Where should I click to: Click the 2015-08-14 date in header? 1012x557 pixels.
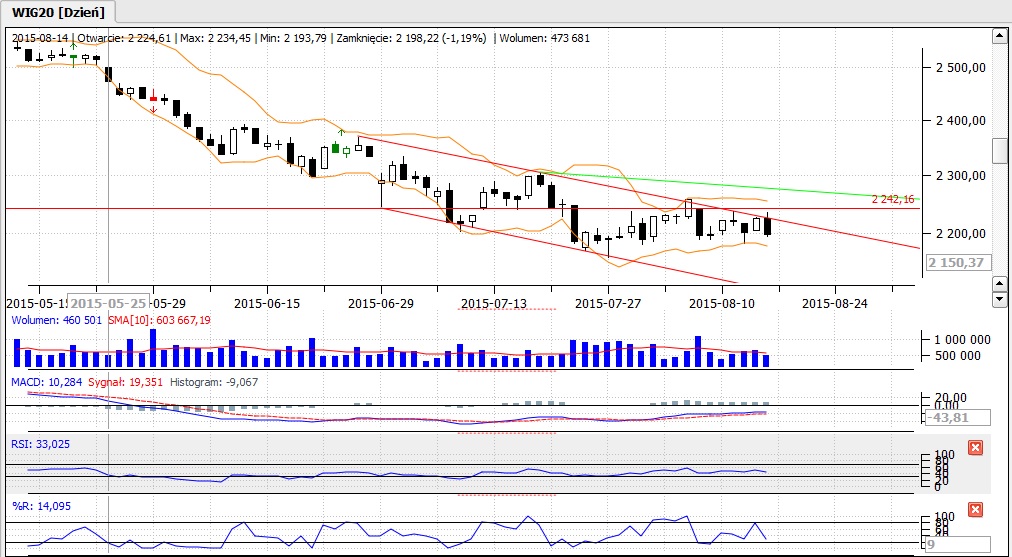pos(41,38)
